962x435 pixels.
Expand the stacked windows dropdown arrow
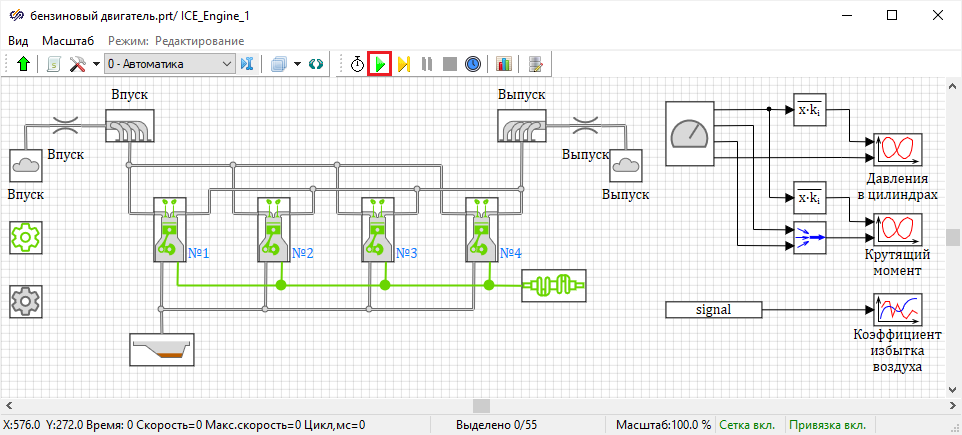point(297,64)
